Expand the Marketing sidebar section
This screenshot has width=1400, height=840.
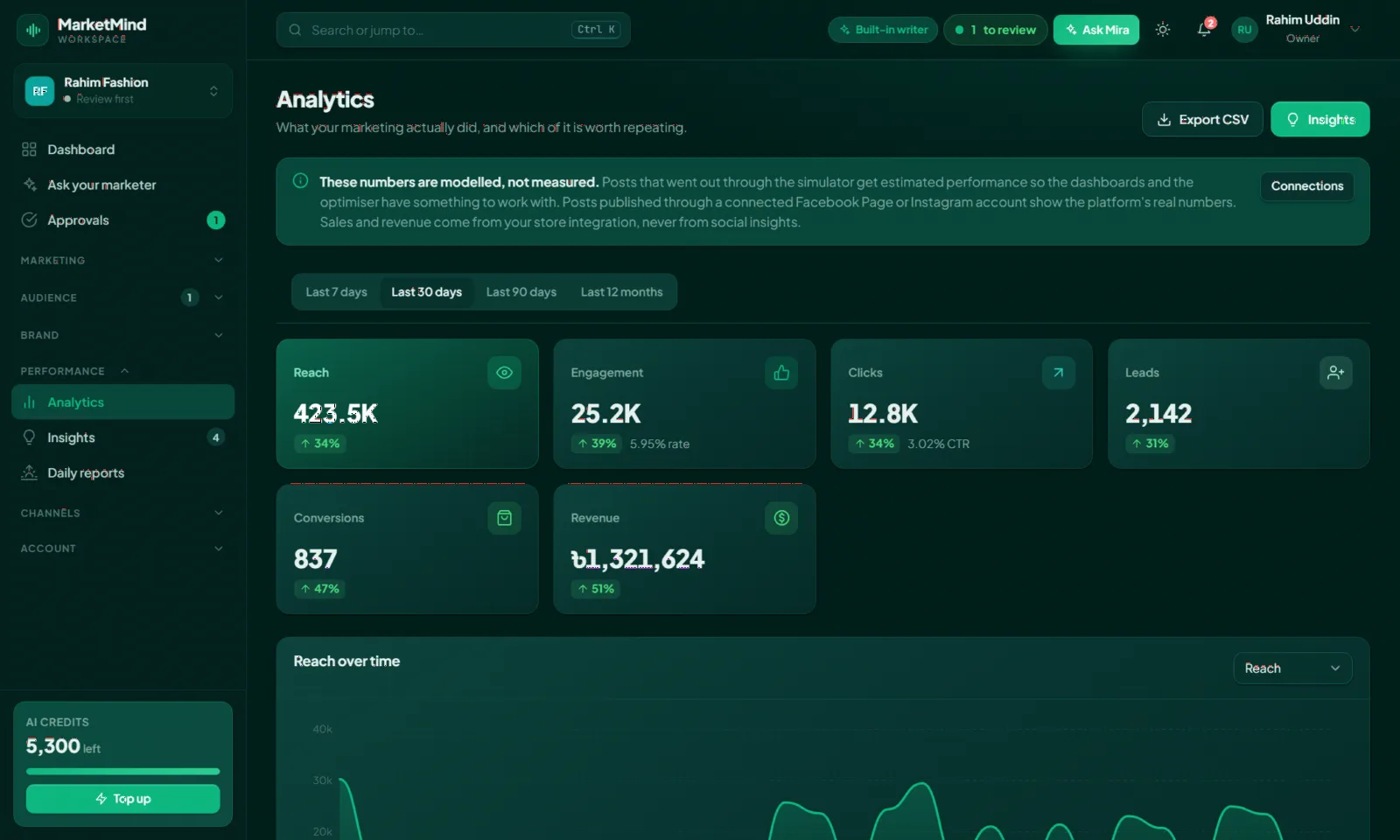pyautogui.click(x=123, y=261)
